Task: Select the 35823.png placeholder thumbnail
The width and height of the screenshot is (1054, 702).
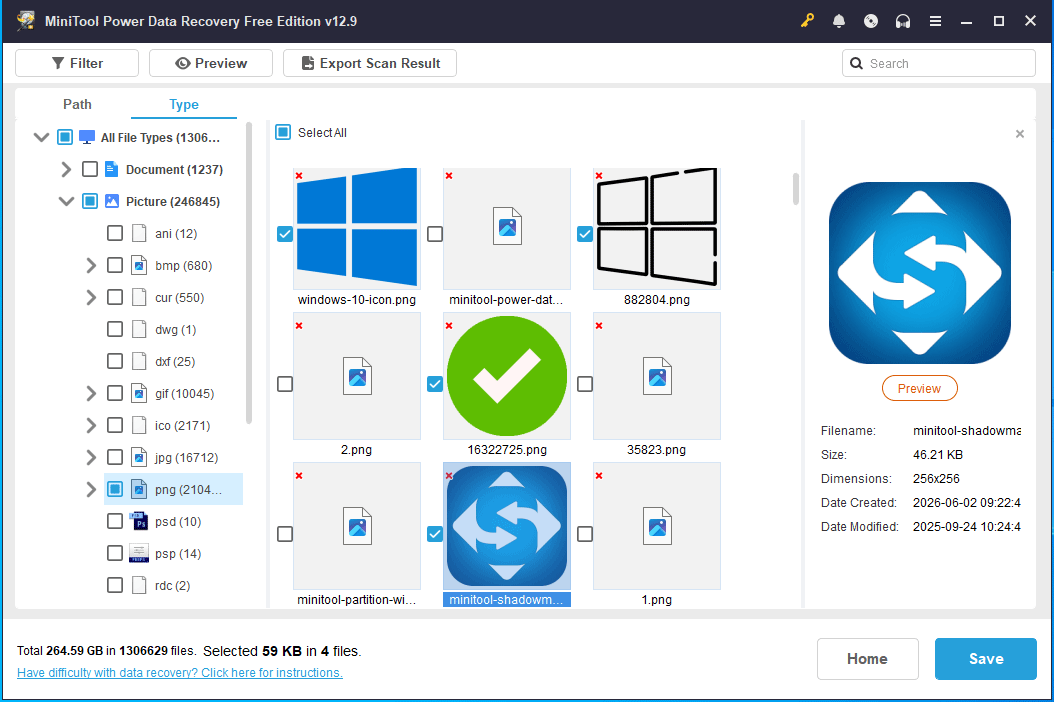Action: (x=657, y=376)
